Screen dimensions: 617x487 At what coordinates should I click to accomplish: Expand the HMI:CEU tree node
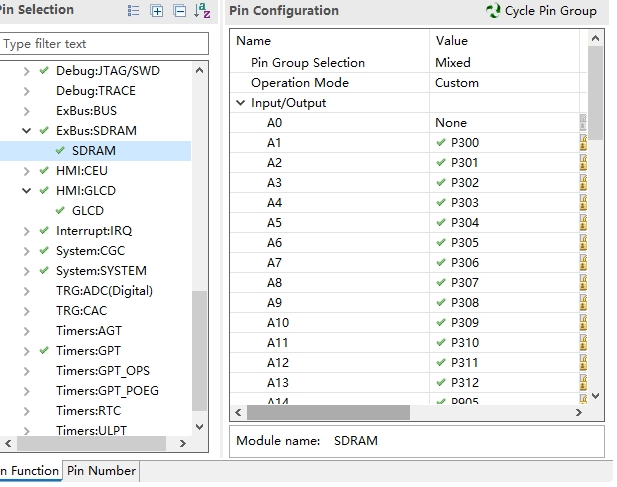coord(26,171)
